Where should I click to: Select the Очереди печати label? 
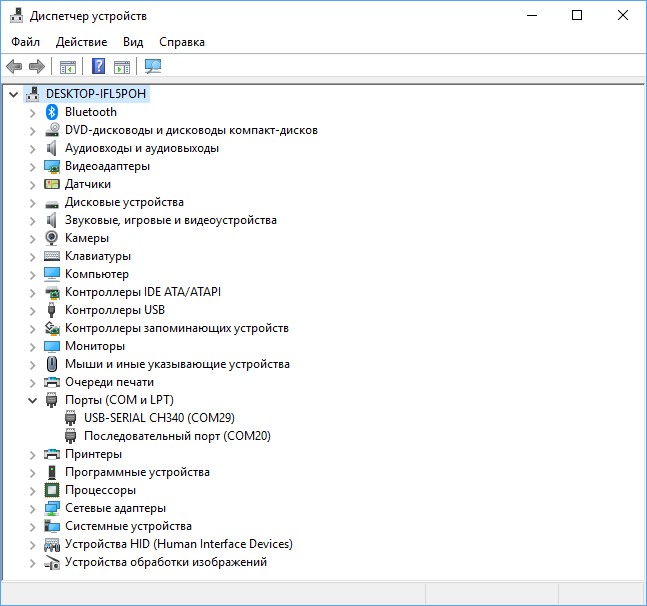click(x=109, y=382)
